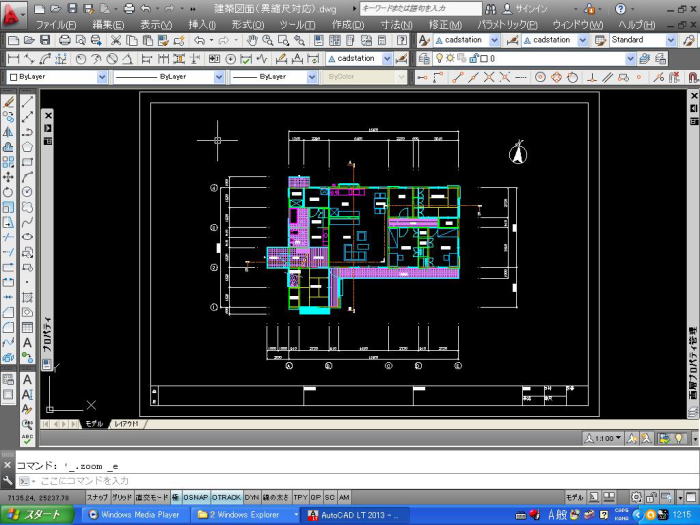The image size is (700, 525).
Task: Toggle 直交モード ortho mode
Action: 152,497
